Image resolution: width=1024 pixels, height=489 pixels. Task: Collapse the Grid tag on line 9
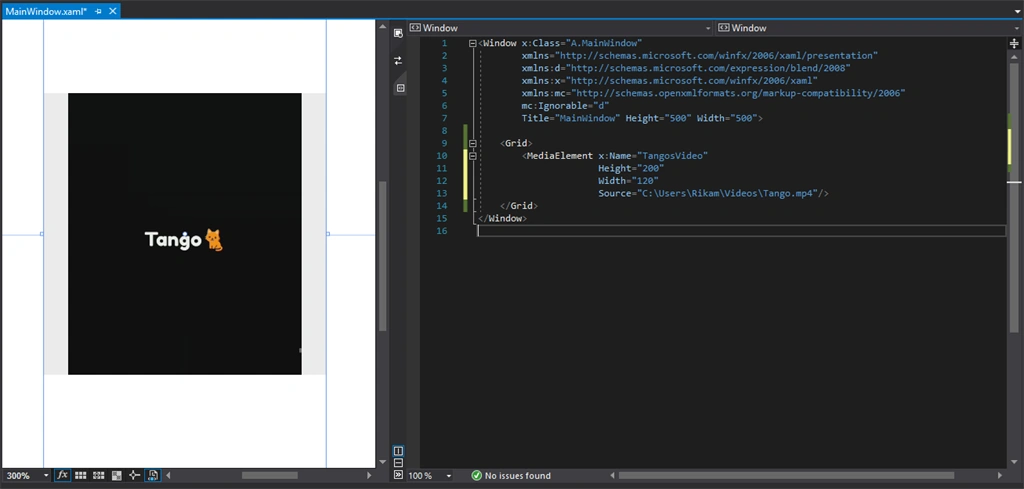click(473, 143)
